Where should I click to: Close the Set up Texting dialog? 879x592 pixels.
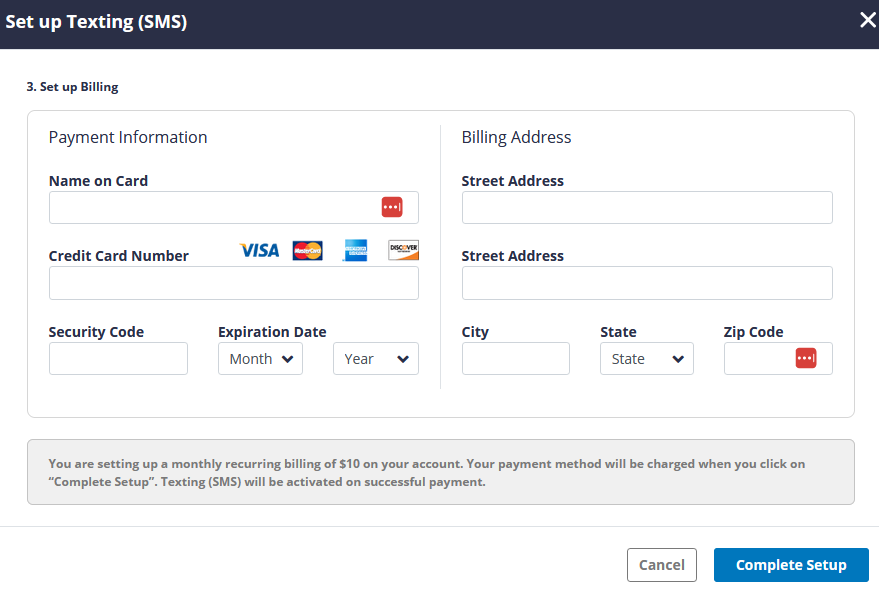[867, 20]
